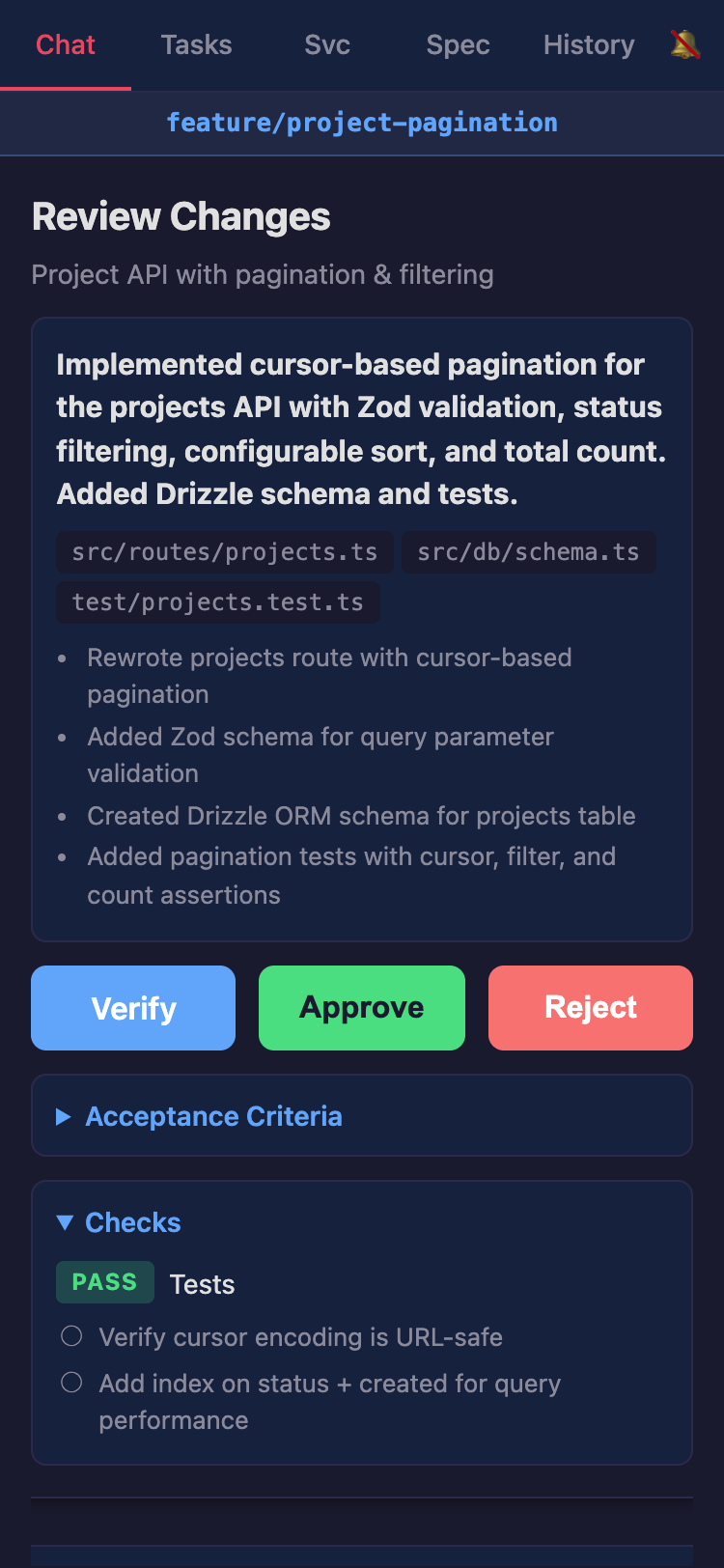This screenshot has height=1568, width=724.
Task: Open the src/db/schema.ts file chip
Action: (x=528, y=551)
